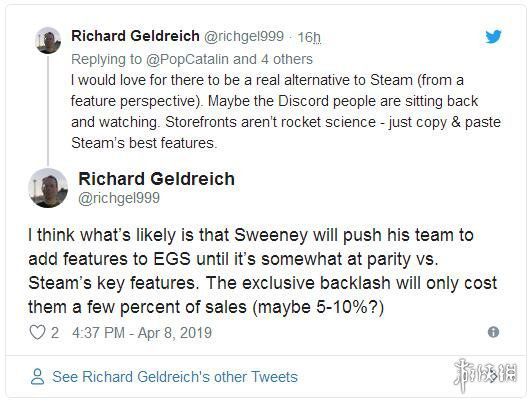Click the @richgel999 handle next to 16h
Viewport: 532px width, 403px height.
[x=243, y=36]
